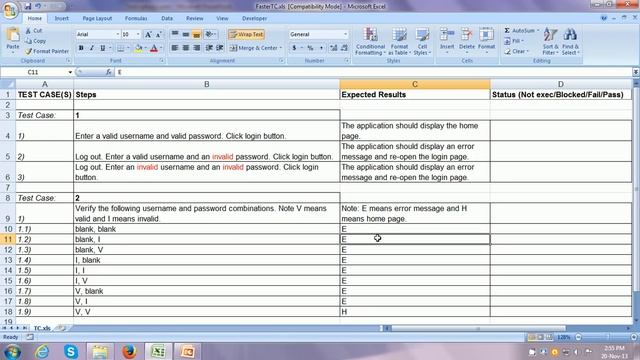Apply Comma Style
Viewport: 640px width, 360px height.
[x=321, y=48]
